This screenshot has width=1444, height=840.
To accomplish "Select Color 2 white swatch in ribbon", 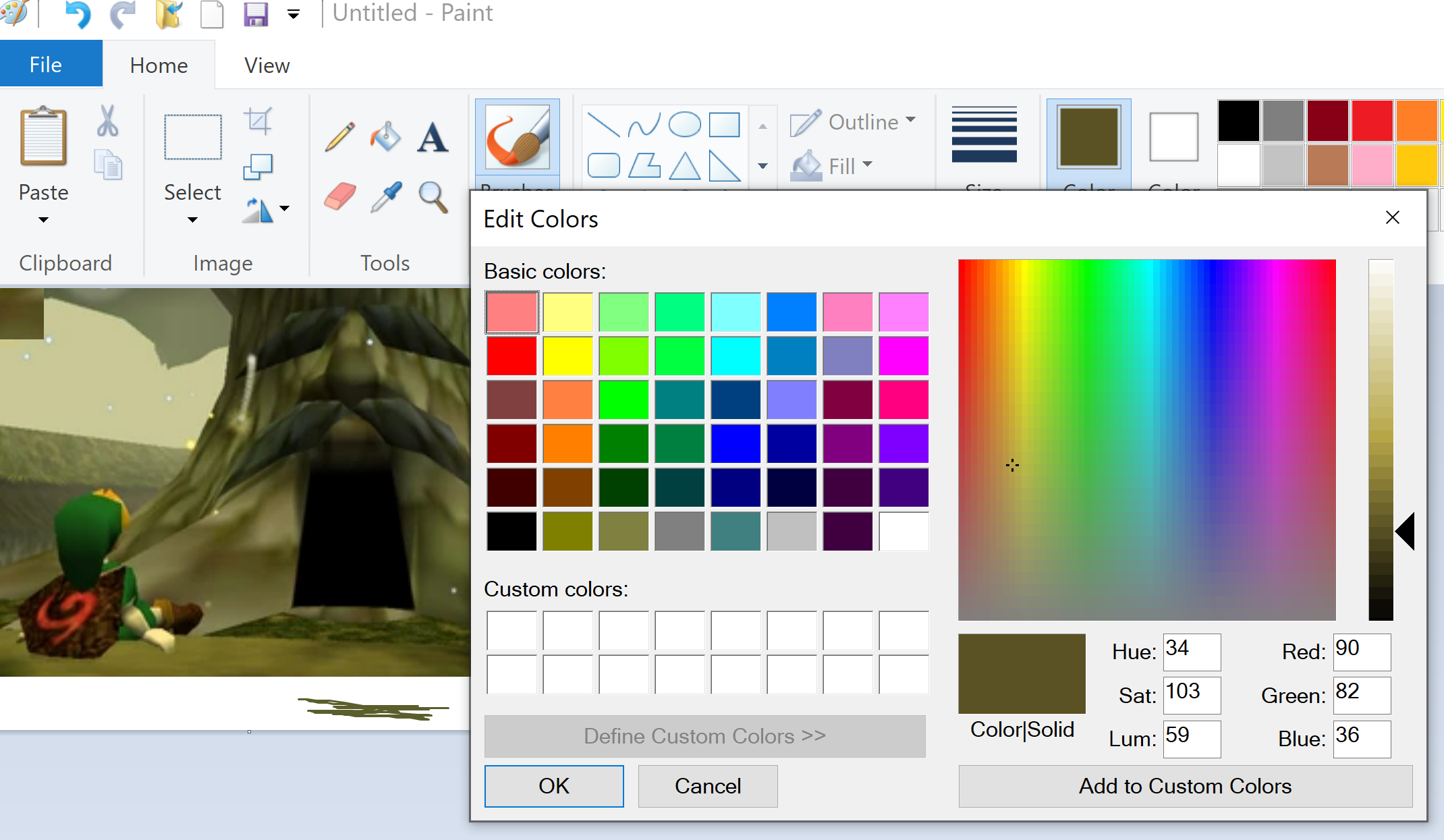I will coord(1174,137).
